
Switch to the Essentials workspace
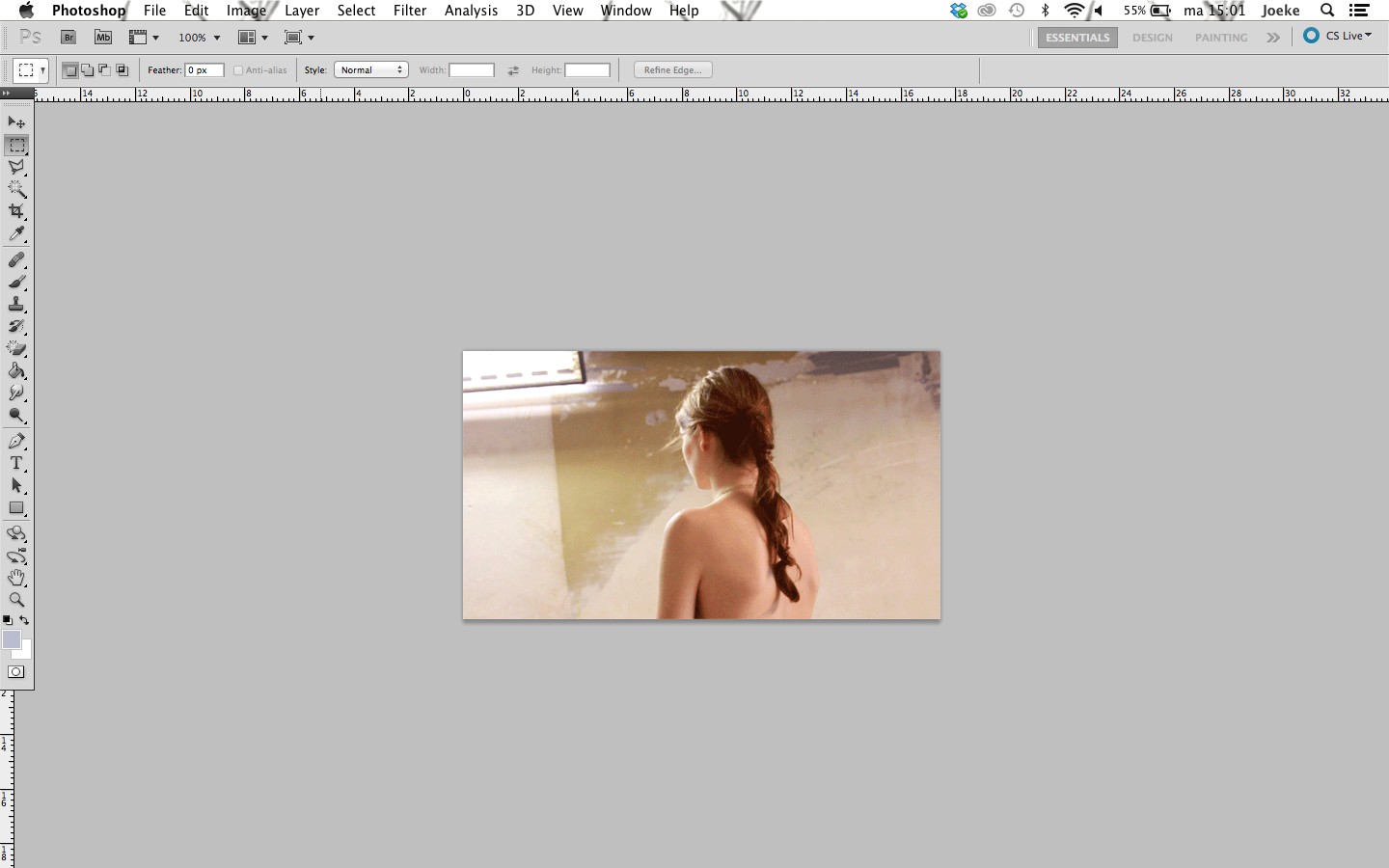[x=1077, y=38]
